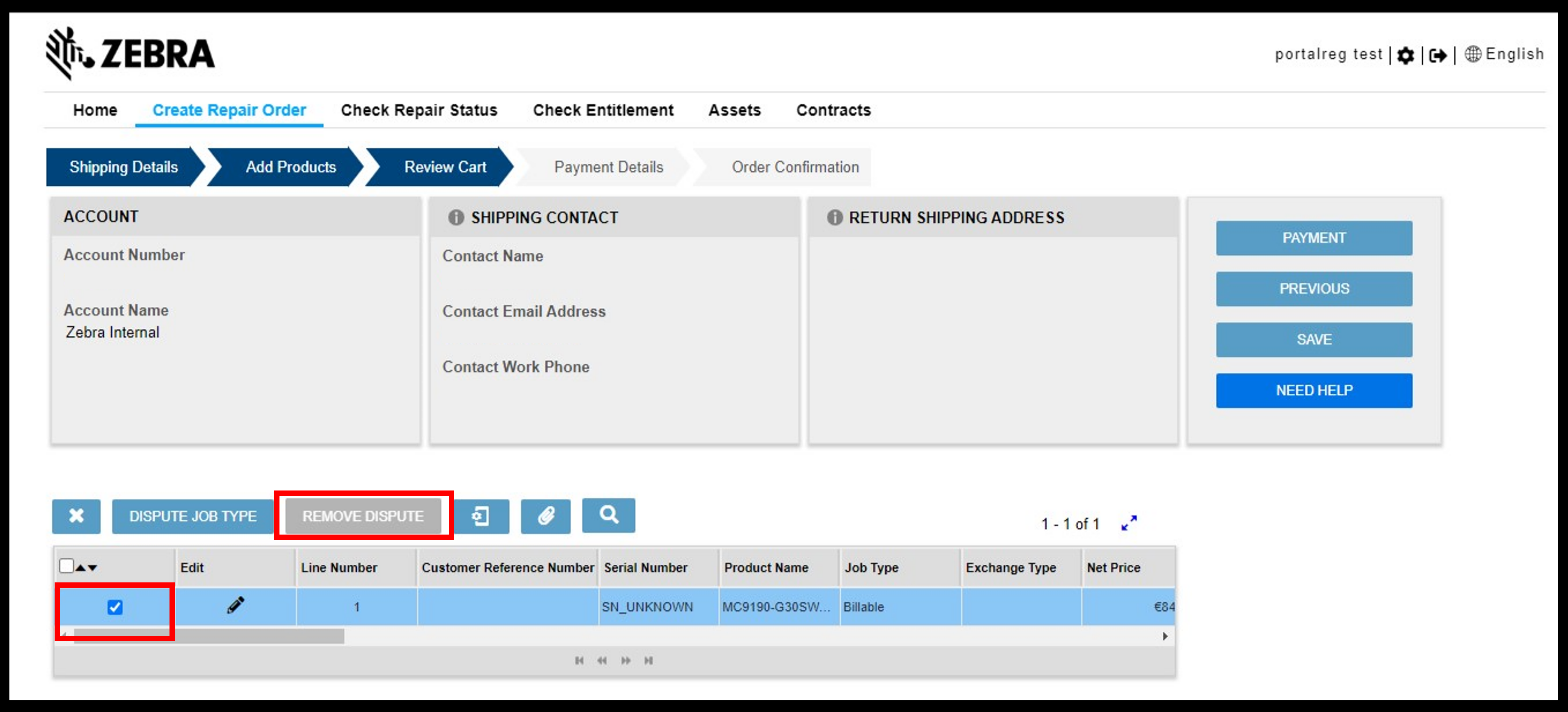The width and height of the screenshot is (1568, 712).
Task: Click the portalreg test username
Action: (1329, 54)
